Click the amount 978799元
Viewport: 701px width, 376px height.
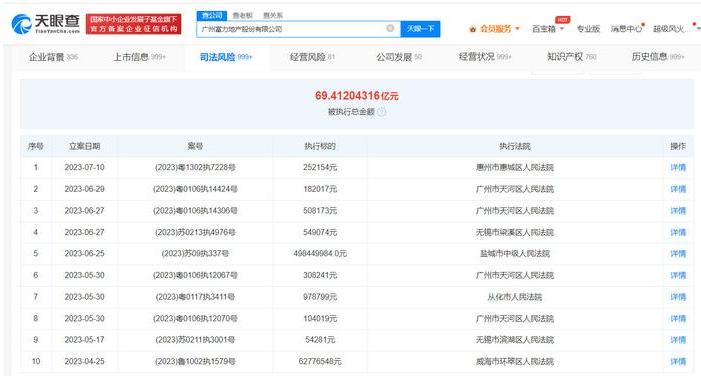(x=320, y=297)
